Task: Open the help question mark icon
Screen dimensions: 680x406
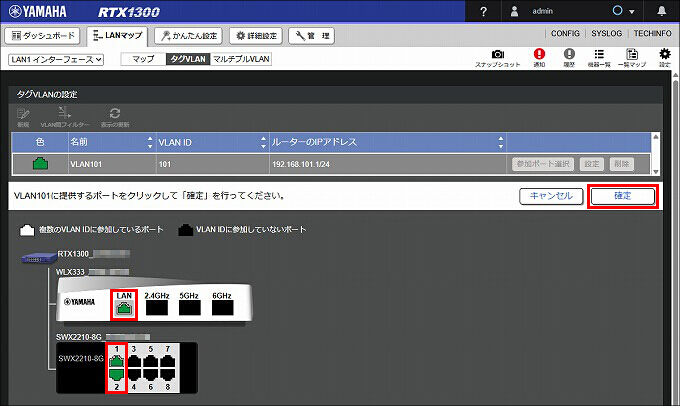Action: pos(484,11)
